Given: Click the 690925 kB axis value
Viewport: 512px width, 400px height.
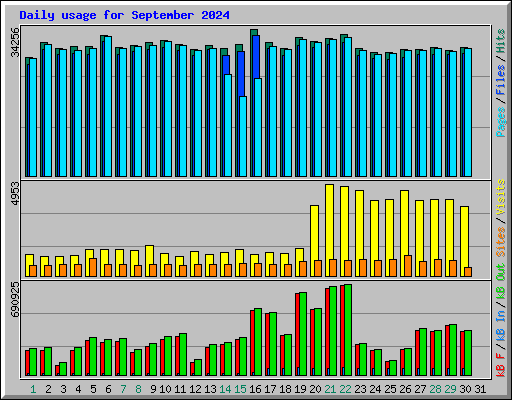Looking at the screenshot, I should click(15, 299).
